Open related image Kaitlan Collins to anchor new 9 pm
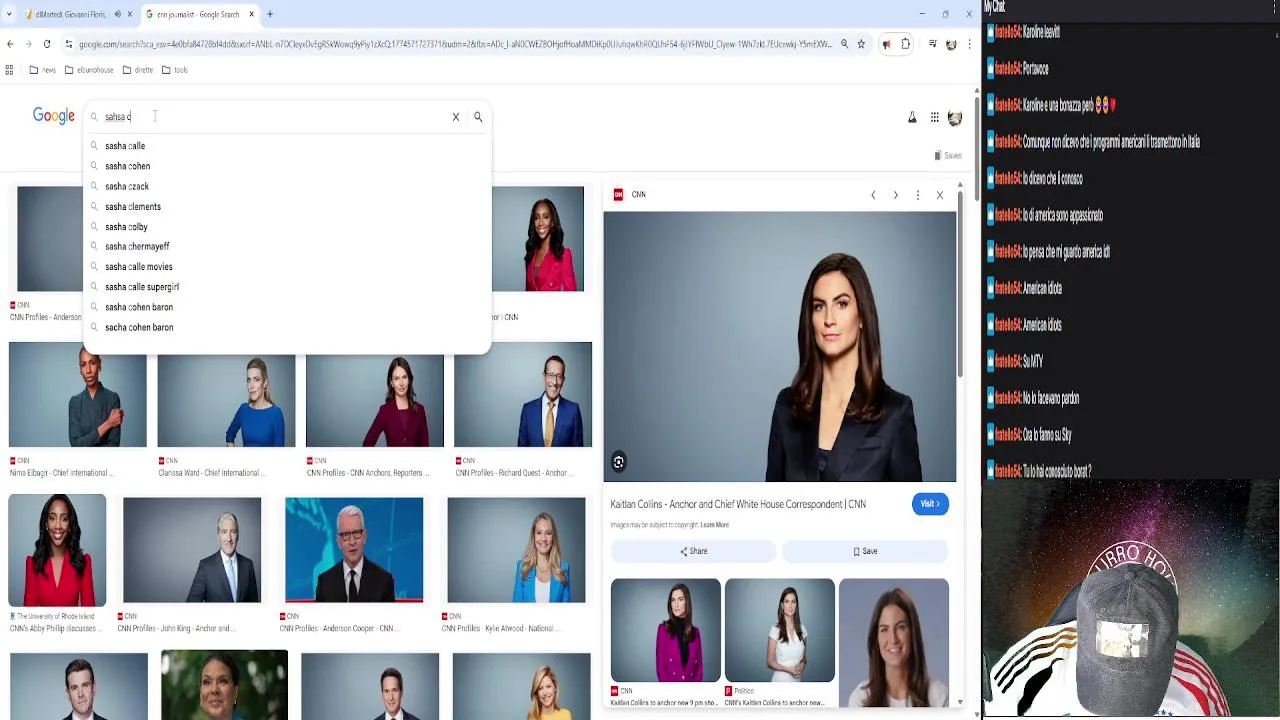 [x=665, y=630]
